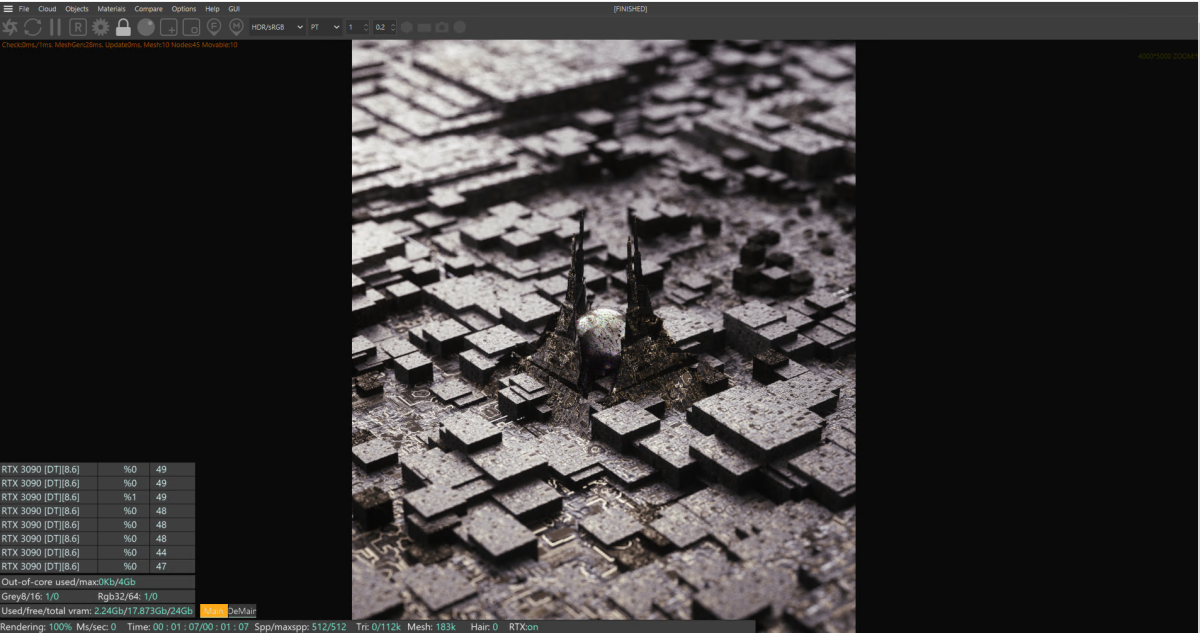
Task: Click the lock resolution padlock icon
Action: 122,27
